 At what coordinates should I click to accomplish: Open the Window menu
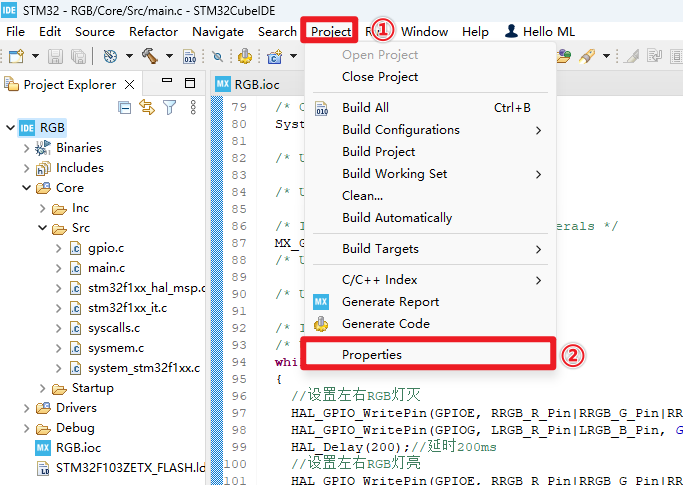[424, 32]
